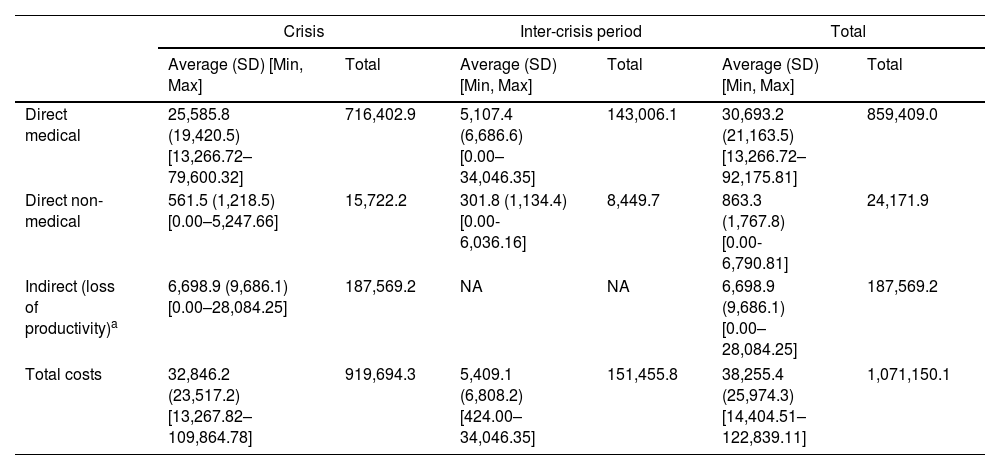Select the Direct non-medical row label
This screenshot has height=470, width=1000.
[x=64, y=209]
